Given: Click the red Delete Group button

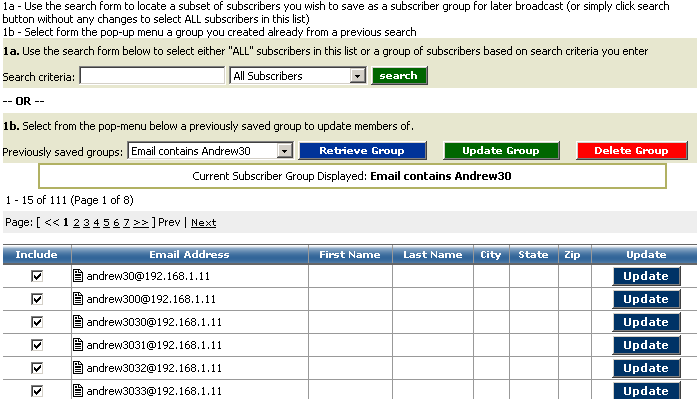Looking at the screenshot, I should pos(632,151).
